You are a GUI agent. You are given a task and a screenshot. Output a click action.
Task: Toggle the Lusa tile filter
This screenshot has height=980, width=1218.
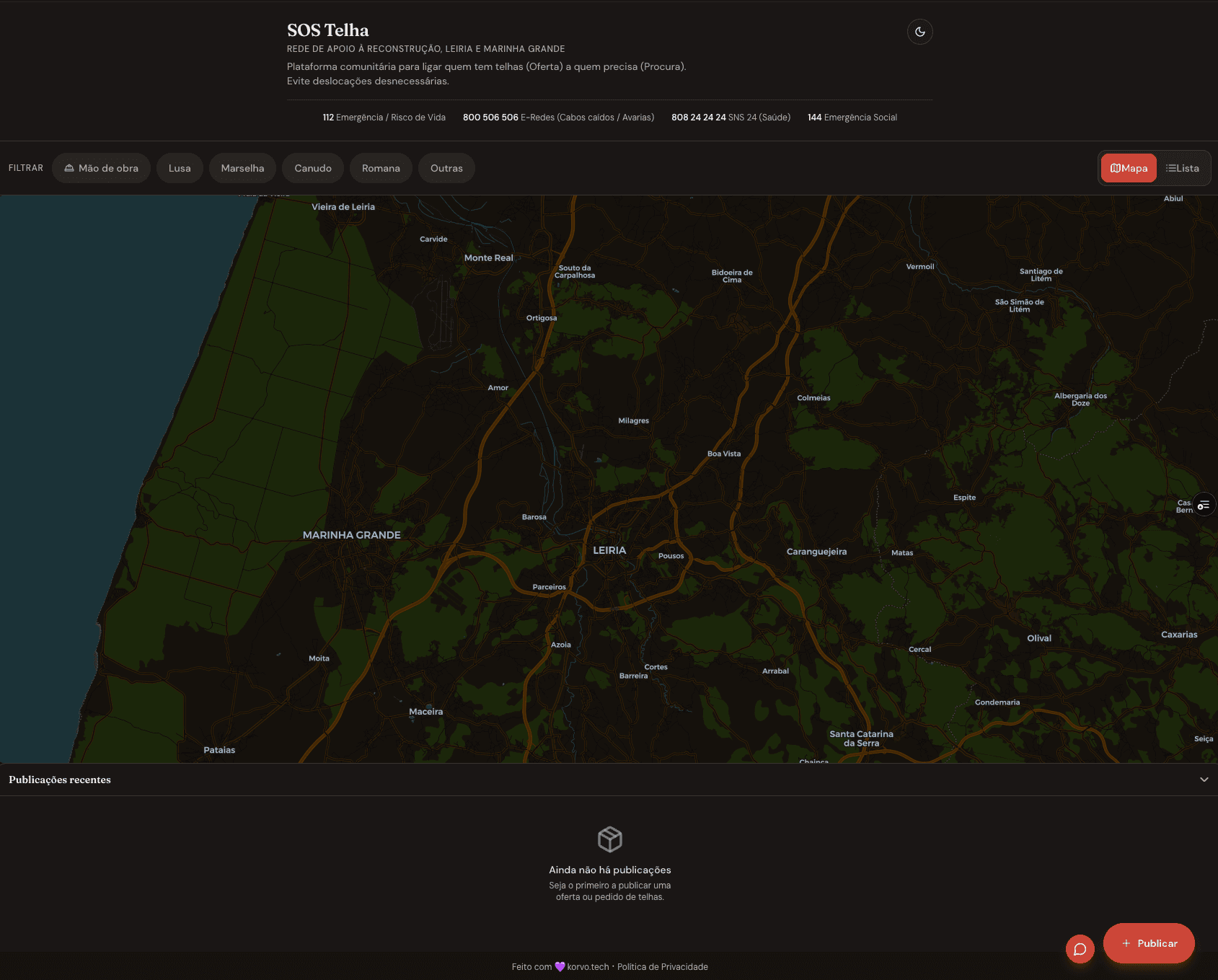[x=180, y=168]
